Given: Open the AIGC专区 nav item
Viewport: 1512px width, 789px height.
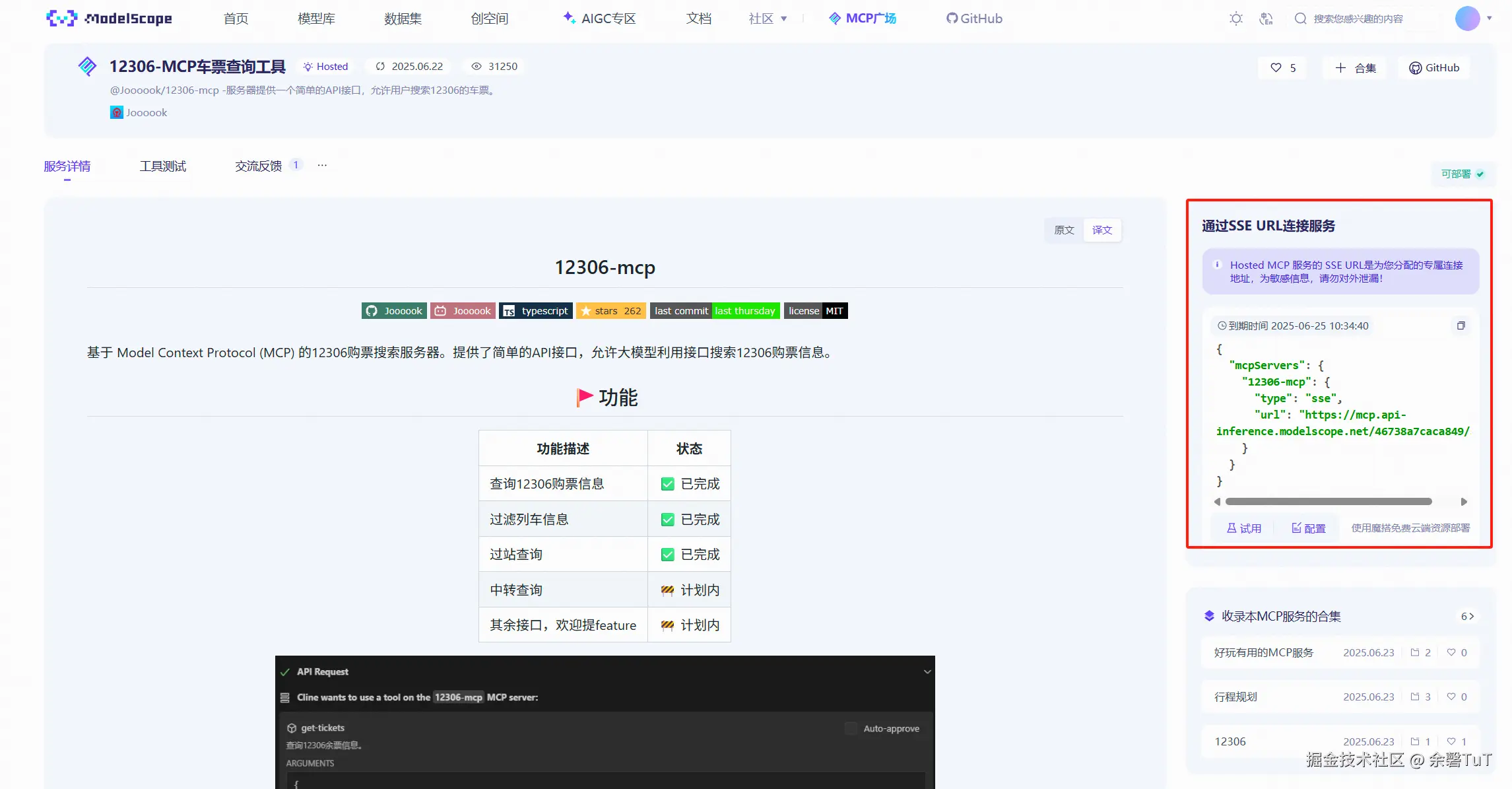Looking at the screenshot, I should click(599, 18).
